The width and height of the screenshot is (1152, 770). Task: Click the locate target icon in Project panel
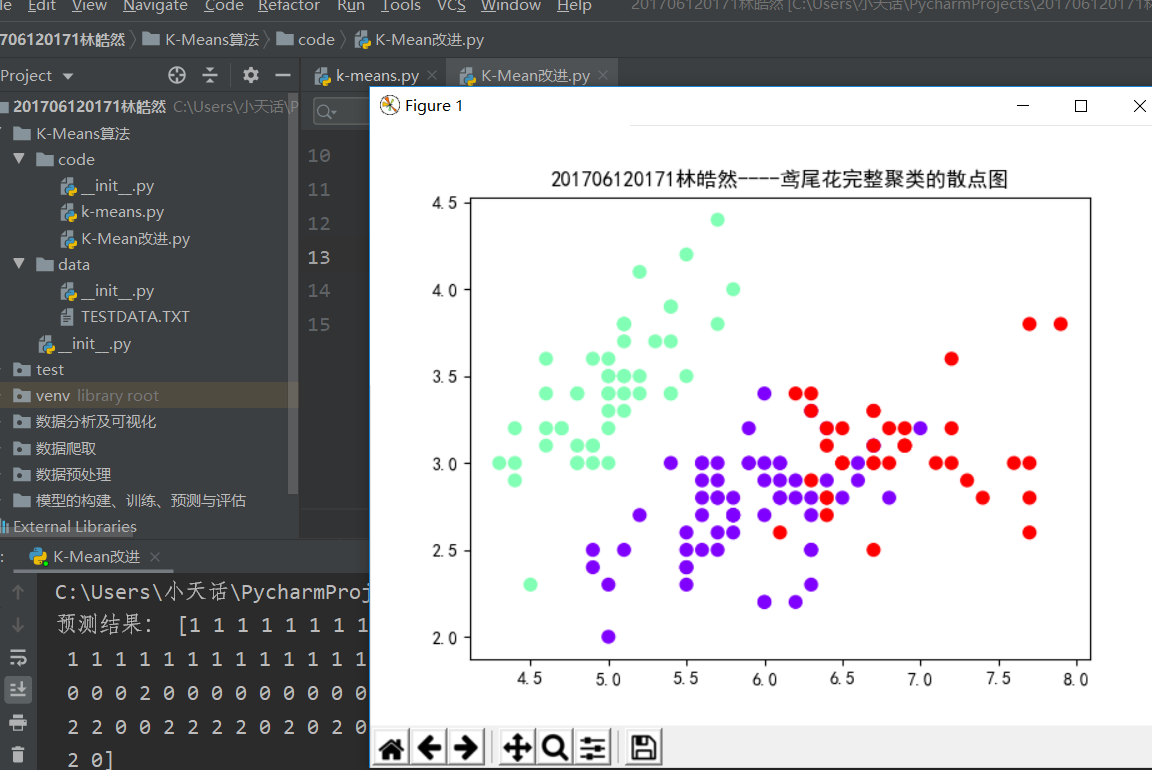point(177,75)
